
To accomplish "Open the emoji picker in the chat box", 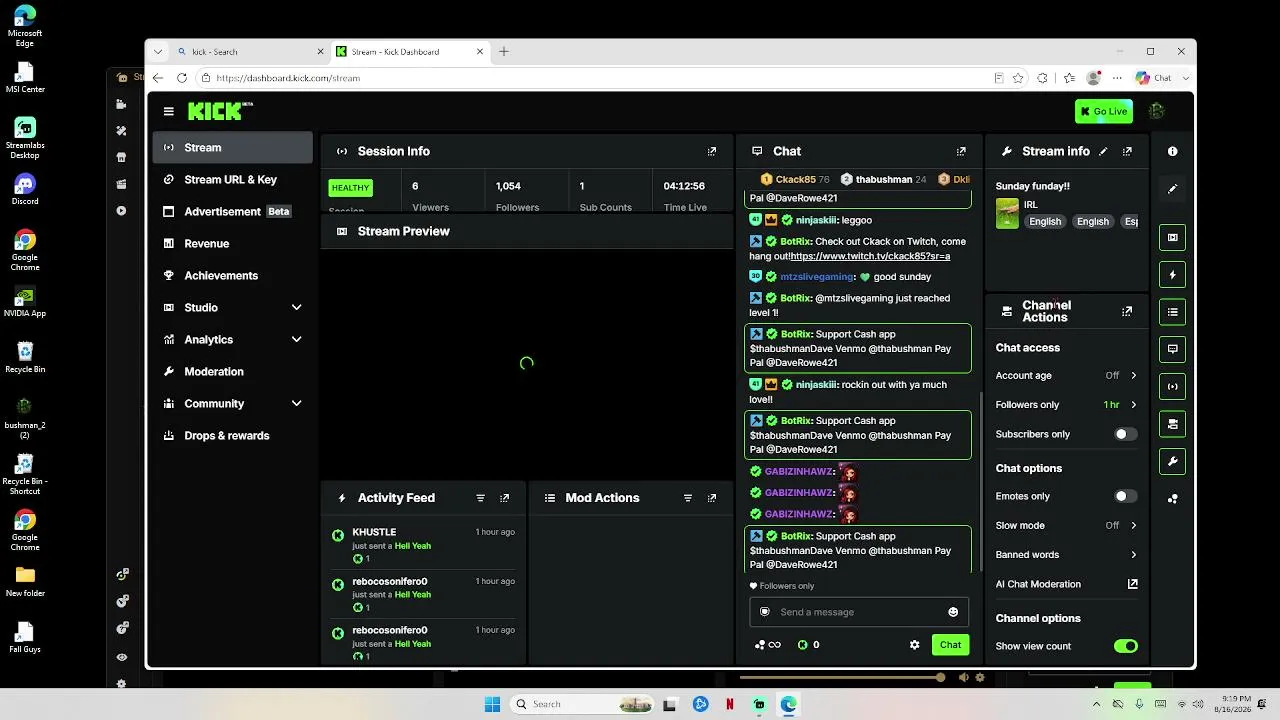I will [953, 612].
